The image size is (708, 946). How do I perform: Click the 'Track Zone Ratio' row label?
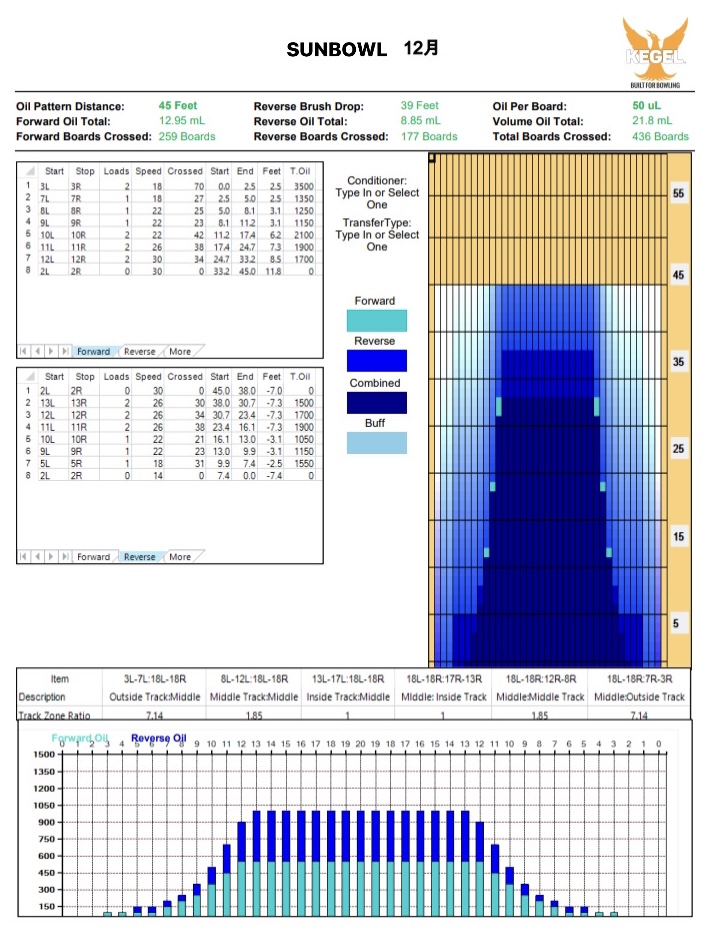[x=54, y=716]
